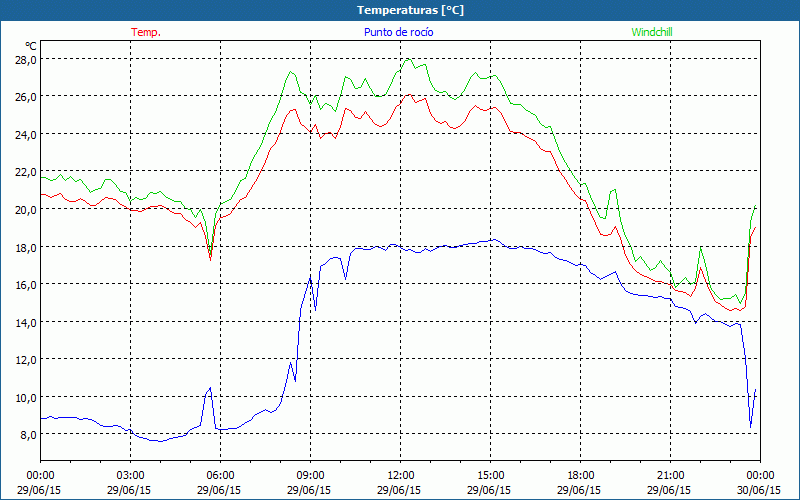Image resolution: width=800 pixels, height=500 pixels.
Task: Click the 30/06/15 date label
Action: [x=760, y=490]
